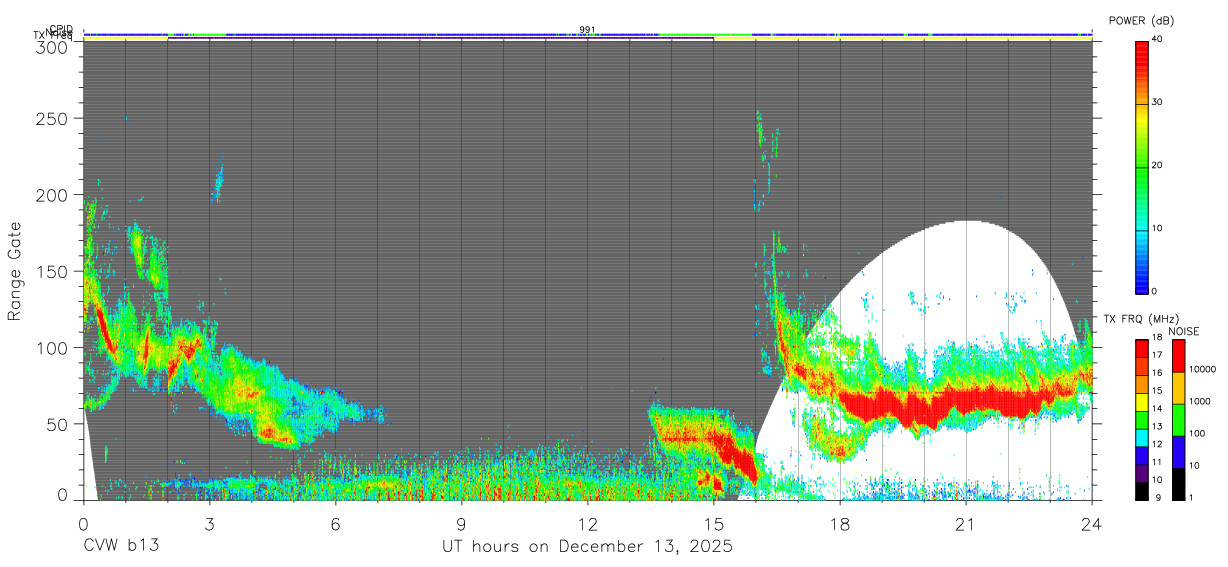Viewport: 1228px width, 567px height.
Task: Click the '11' label in TX FRQ legend
Action: click(x=1157, y=462)
